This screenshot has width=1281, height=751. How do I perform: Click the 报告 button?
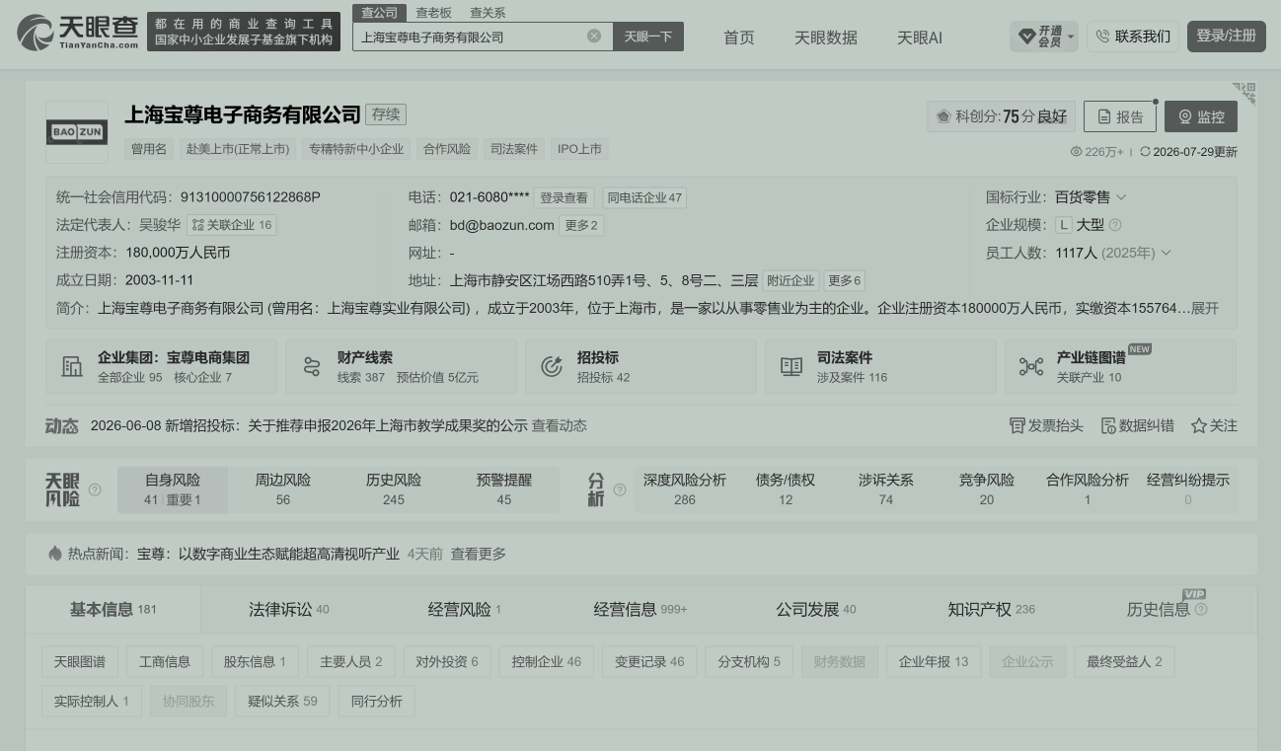(x=1120, y=117)
